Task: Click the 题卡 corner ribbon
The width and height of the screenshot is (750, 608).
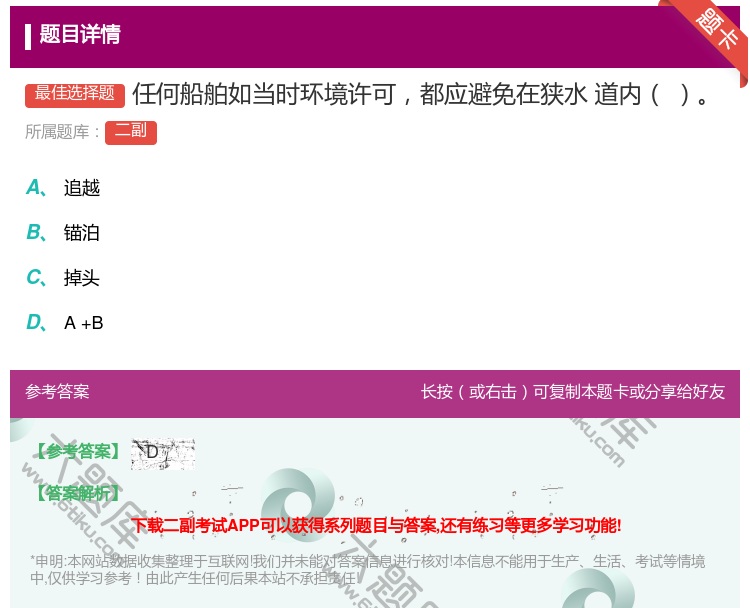Action: click(x=717, y=32)
